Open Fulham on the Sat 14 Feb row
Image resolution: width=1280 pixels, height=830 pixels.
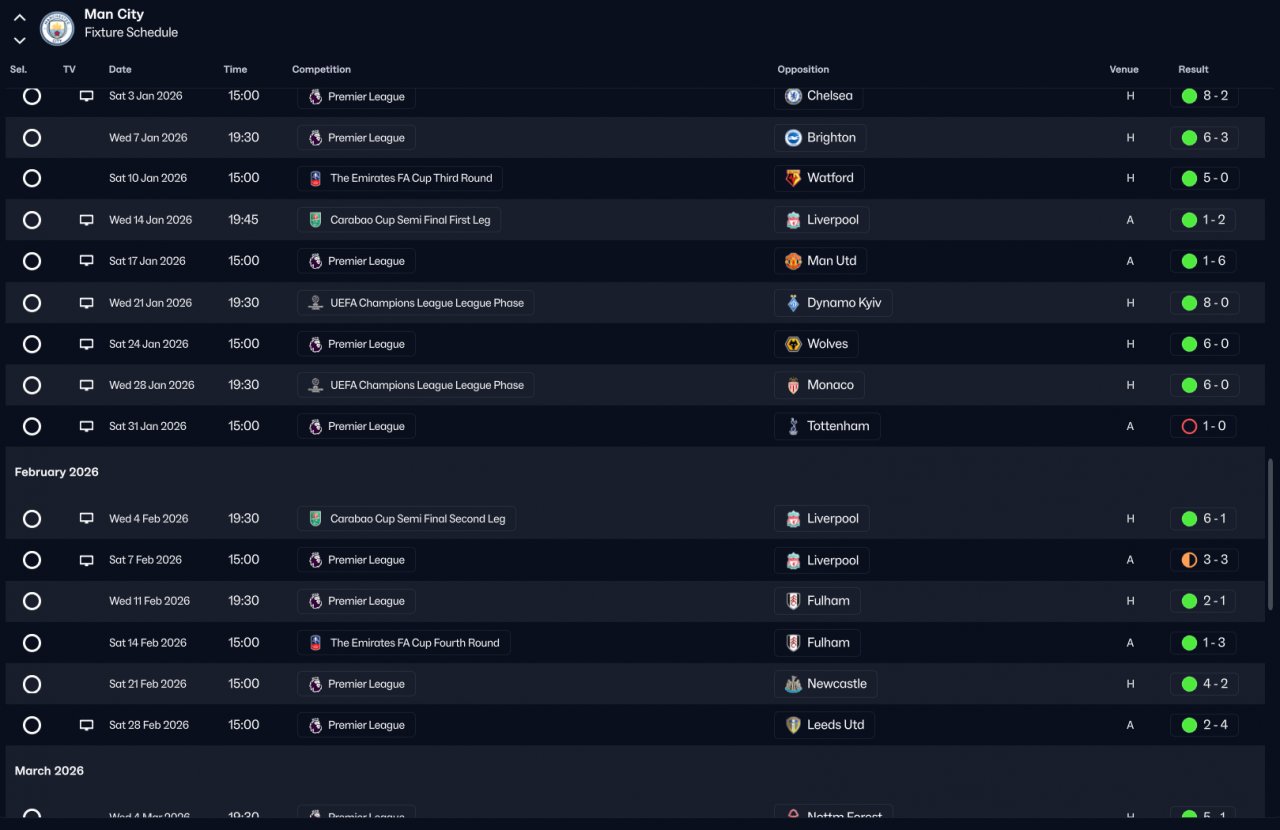pyautogui.click(x=817, y=643)
